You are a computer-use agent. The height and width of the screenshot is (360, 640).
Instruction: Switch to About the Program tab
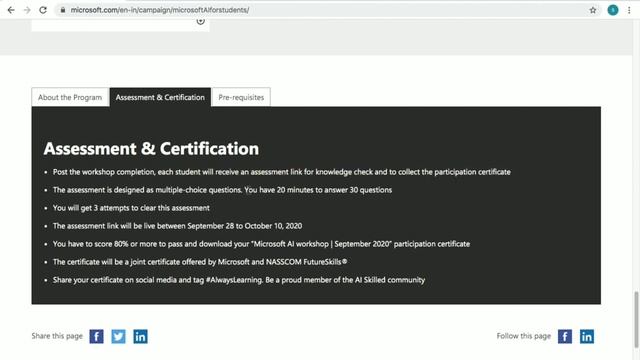[70, 97]
